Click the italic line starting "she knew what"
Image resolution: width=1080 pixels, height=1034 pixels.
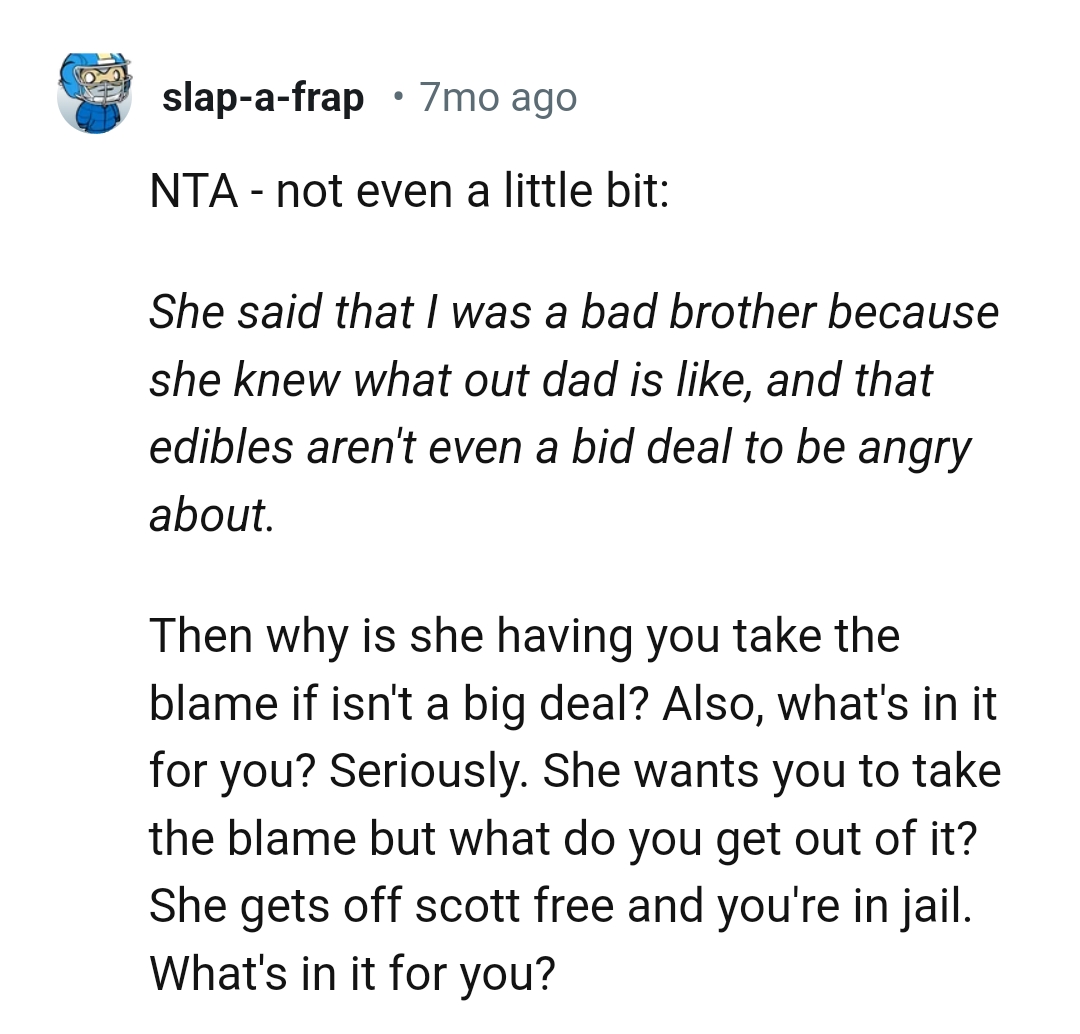(x=540, y=380)
